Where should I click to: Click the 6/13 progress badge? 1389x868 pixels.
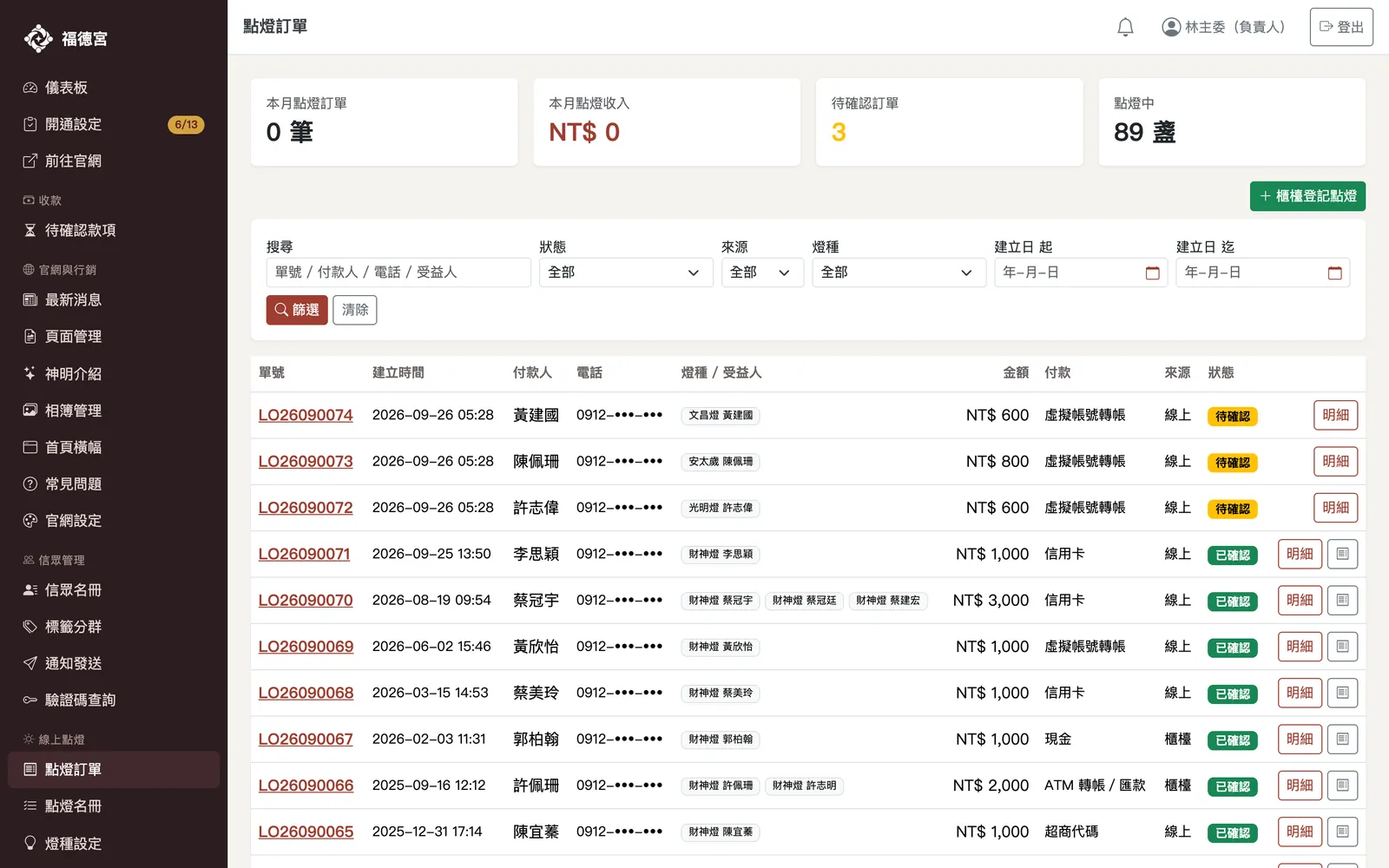click(x=186, y=124)
